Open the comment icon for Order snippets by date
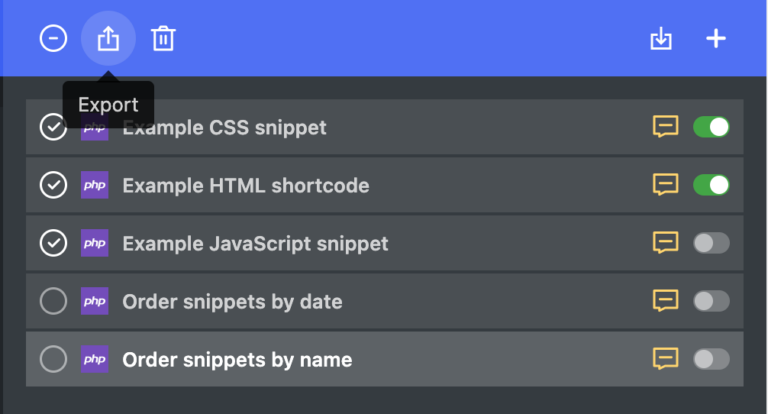Viewport: 768px width, 414px height. click(x=666, y=301)
